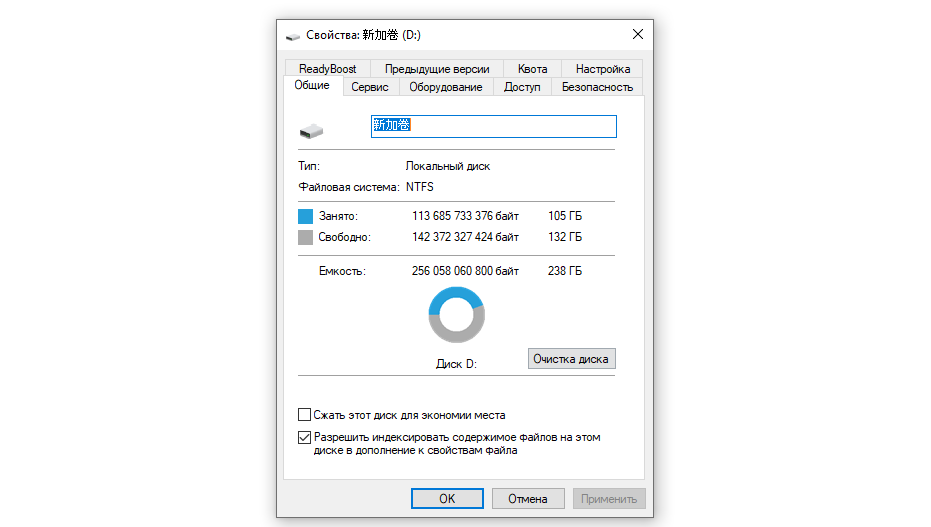Image resolution: width=931 pixels, height=527 pixels.
Task: Click the free bytes value 142 372 327 424
Action: (x=452, y=237)
